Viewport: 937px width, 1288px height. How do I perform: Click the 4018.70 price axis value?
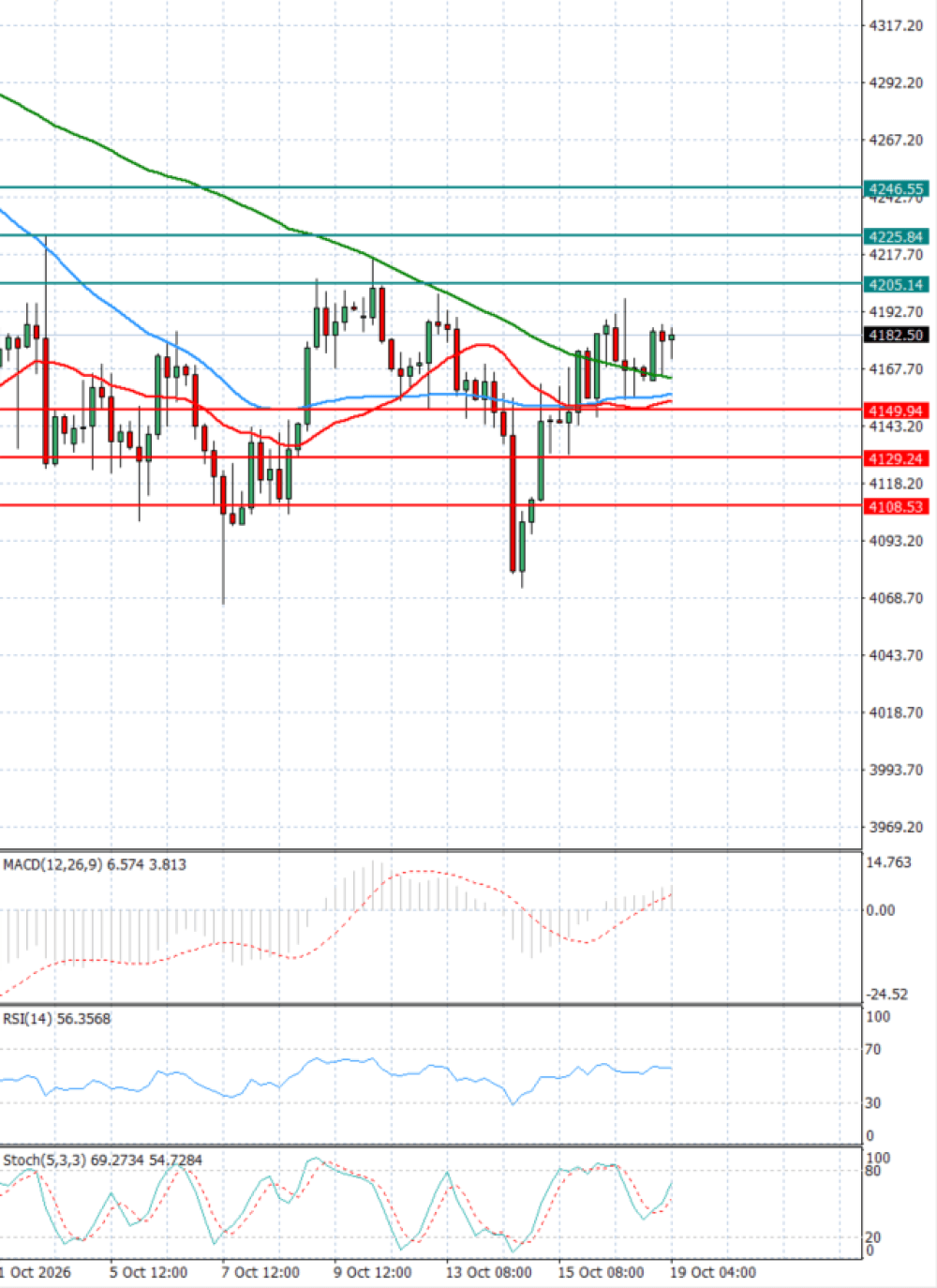[896, 712]
